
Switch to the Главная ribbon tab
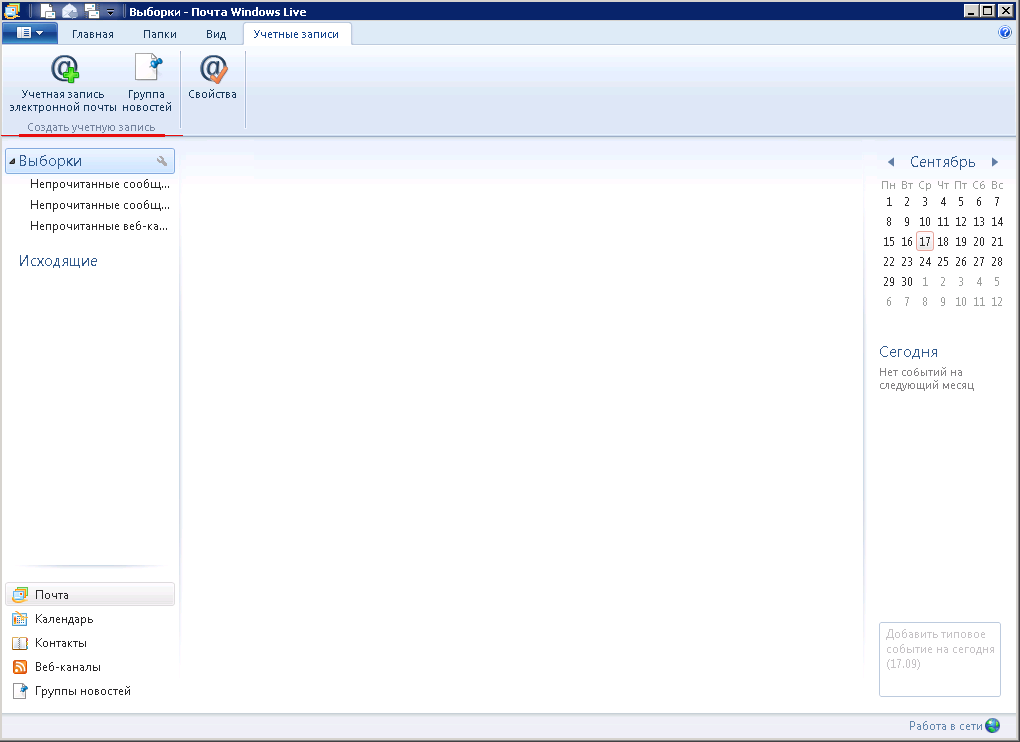pos(92,34)
